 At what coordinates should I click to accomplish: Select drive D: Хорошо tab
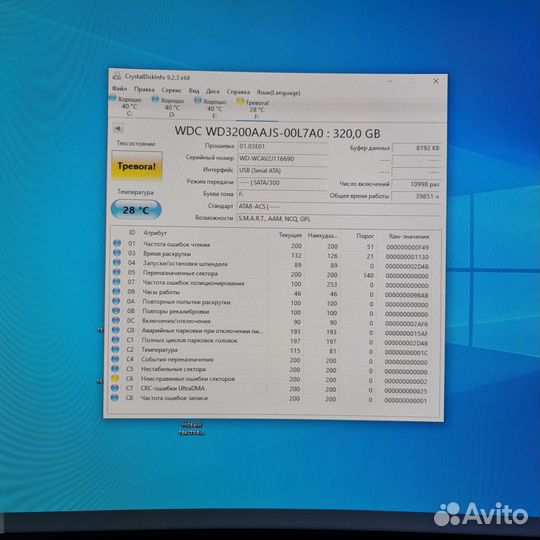[x=169, y=107]
